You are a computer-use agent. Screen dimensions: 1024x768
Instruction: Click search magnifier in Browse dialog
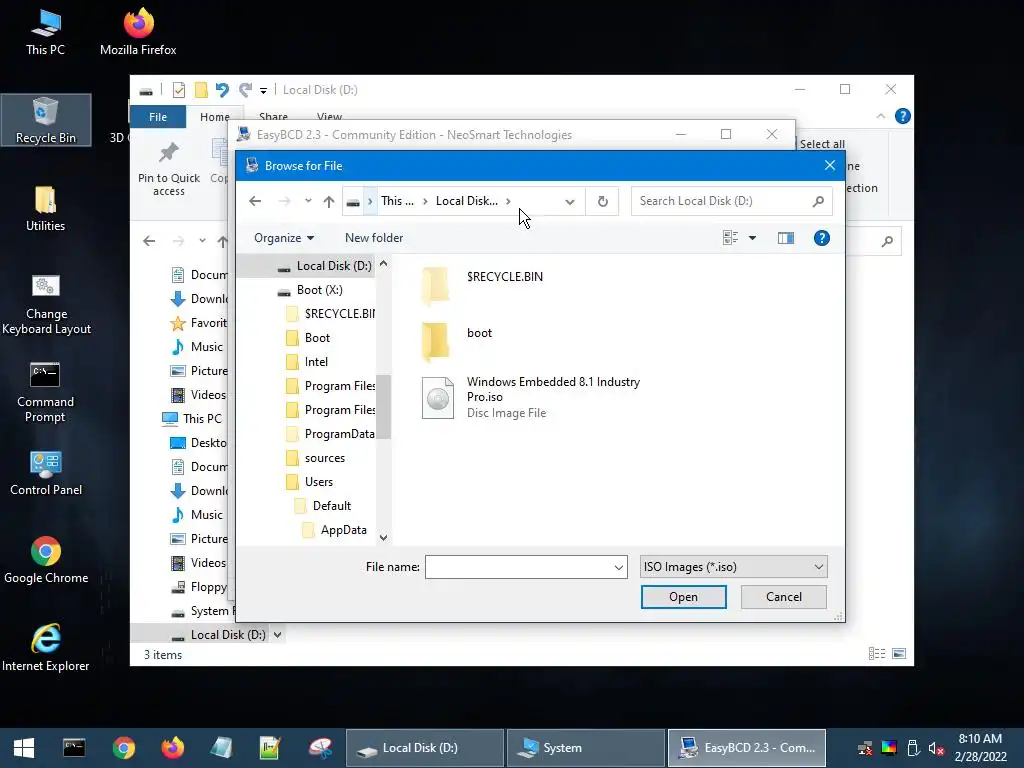pyautogui.click(x=818, y=201)
